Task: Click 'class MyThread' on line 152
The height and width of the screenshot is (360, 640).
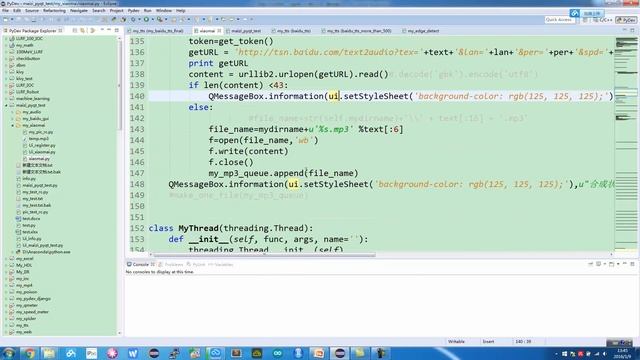Action: [x=183, y=228]
